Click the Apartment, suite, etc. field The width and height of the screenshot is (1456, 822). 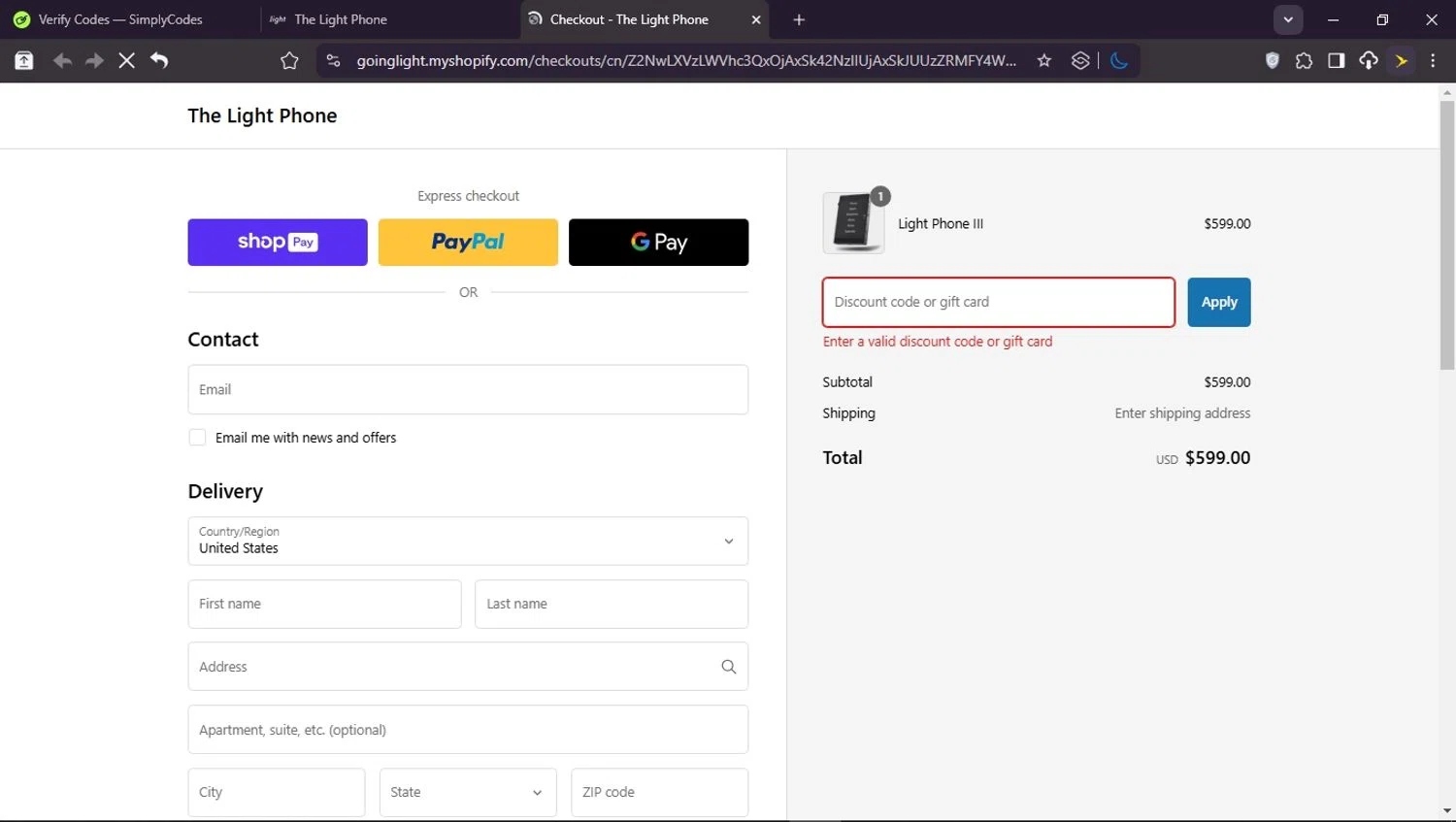point(468,730)
